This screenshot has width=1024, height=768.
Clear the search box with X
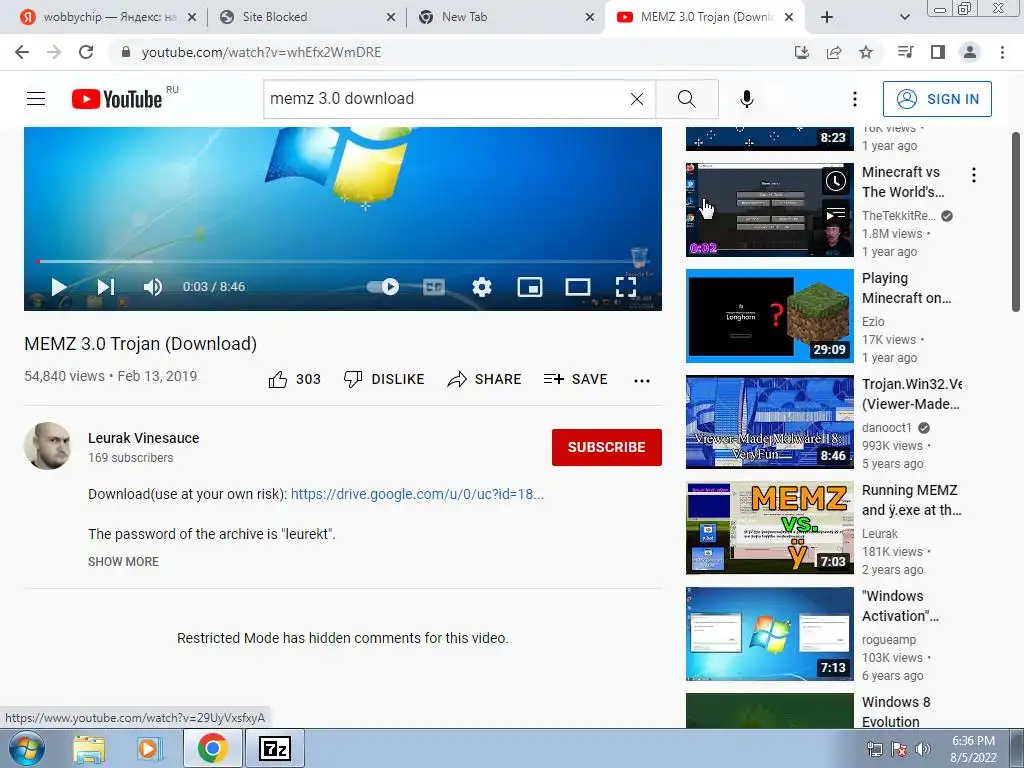pyautogui.click(x=637, y=99)
